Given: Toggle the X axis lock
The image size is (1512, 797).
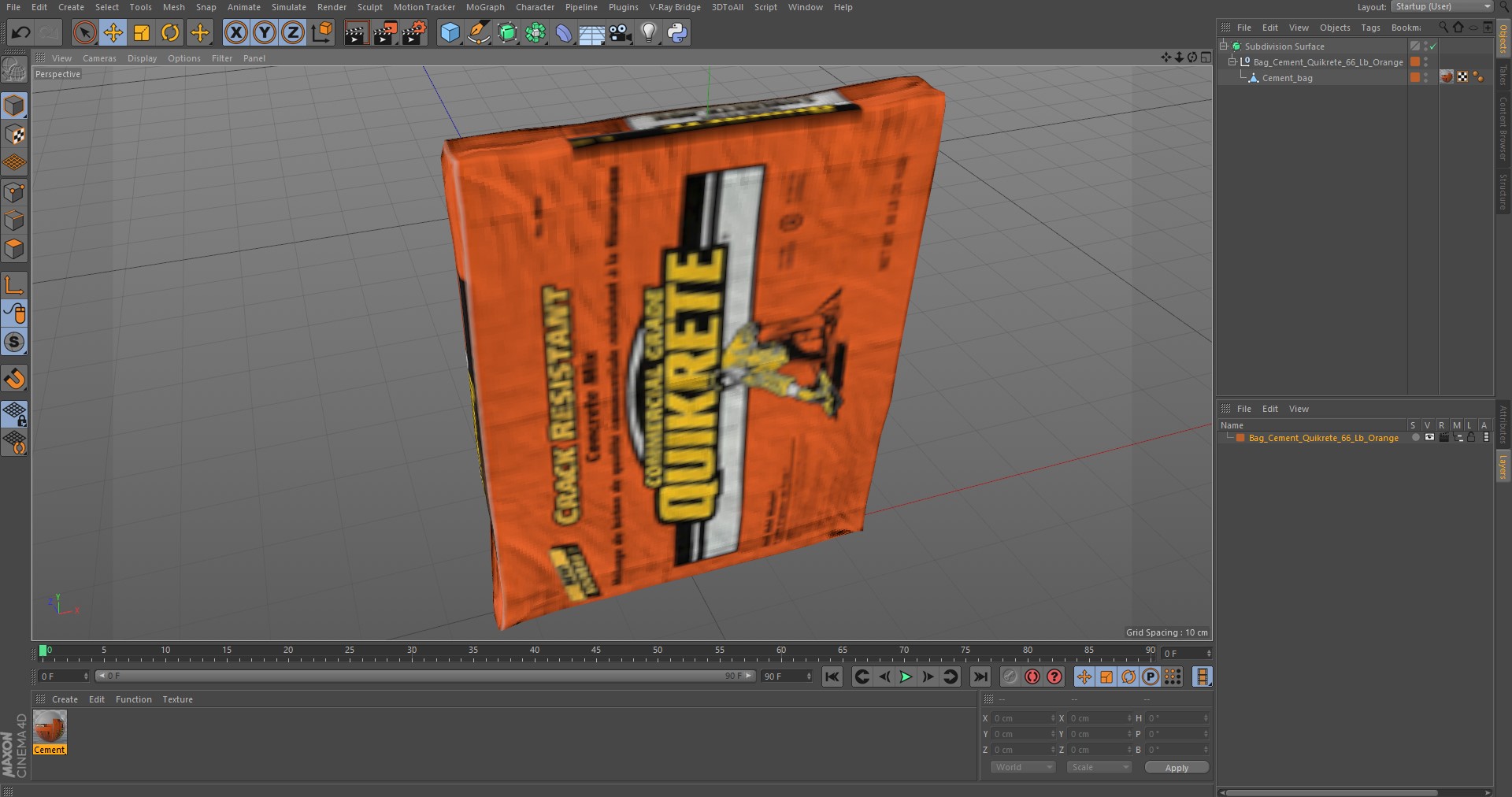Looking at the screenshot, I should [235, 32].
